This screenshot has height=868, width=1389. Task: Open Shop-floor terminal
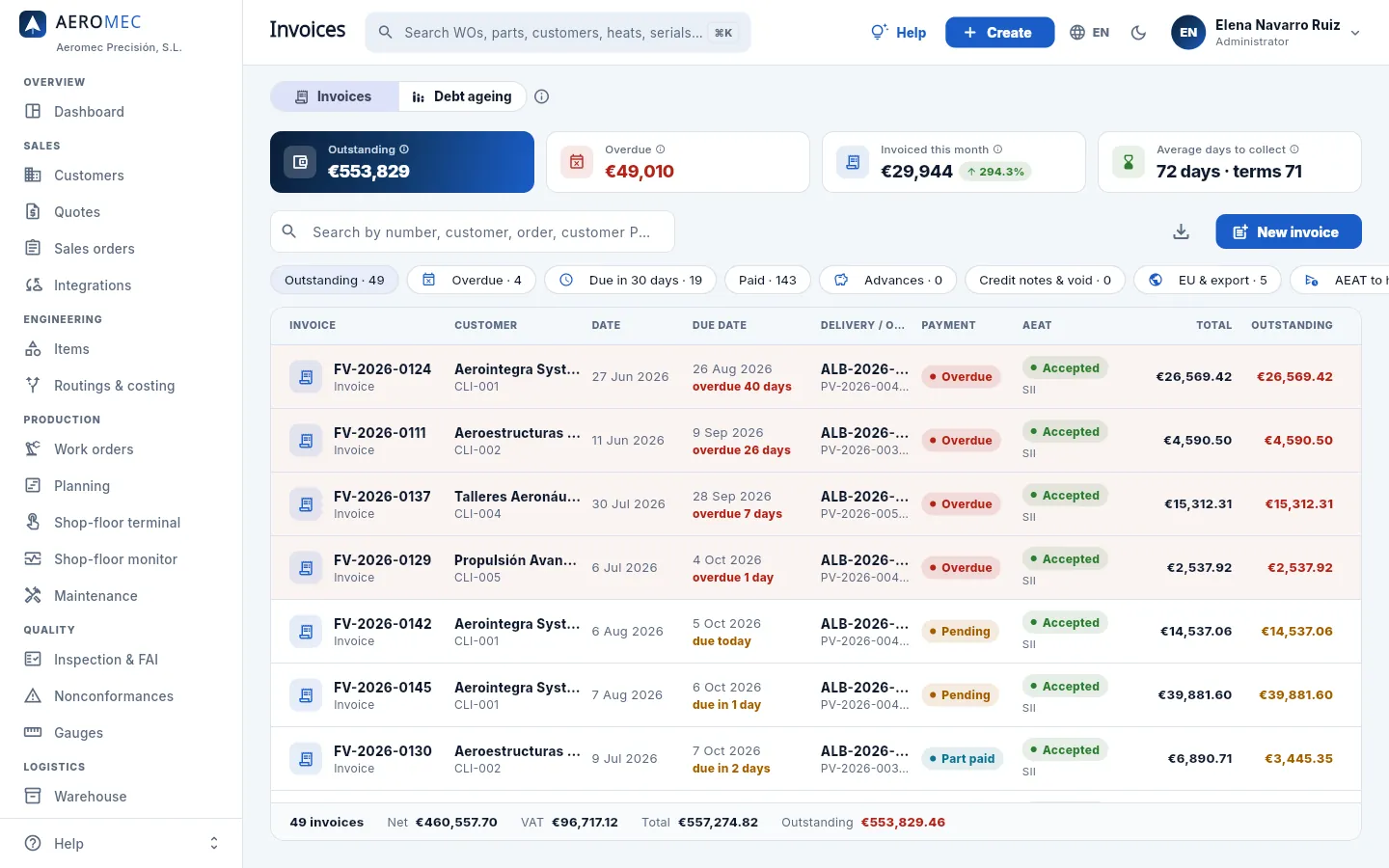pos(121,523)
